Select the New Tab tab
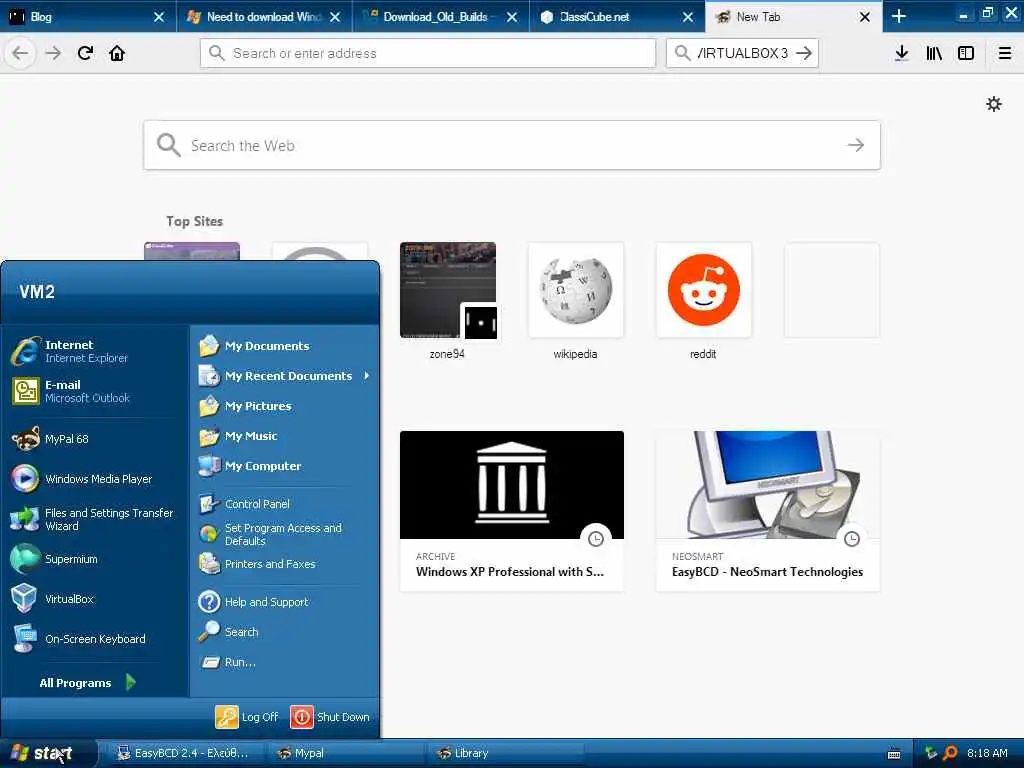Viewport: 1024px width, 768px height. click(x=793, y=16)
